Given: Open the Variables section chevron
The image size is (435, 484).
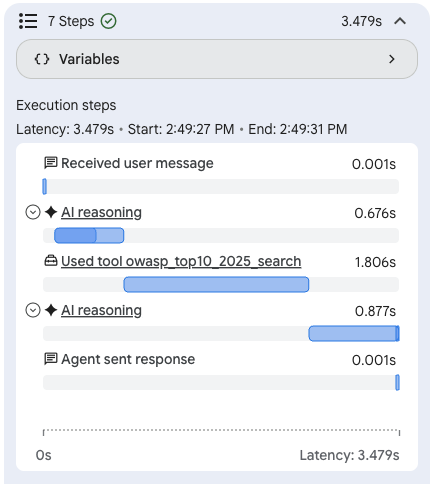Looking at the screenshot, I should [x=392, y=59].
